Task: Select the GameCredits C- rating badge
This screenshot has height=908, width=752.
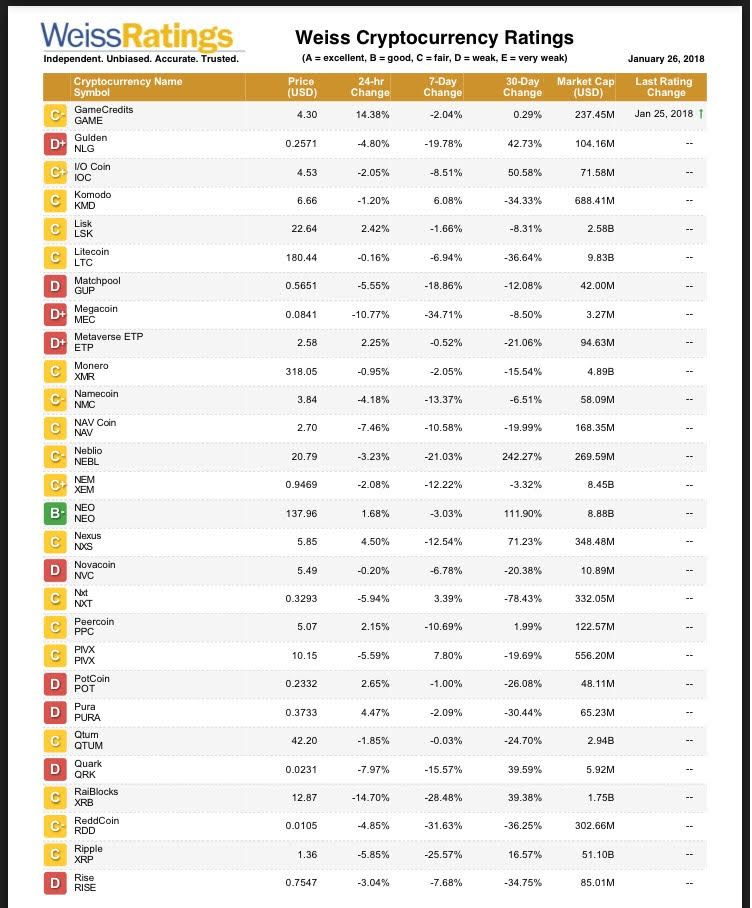Action: tap(57, 115)
